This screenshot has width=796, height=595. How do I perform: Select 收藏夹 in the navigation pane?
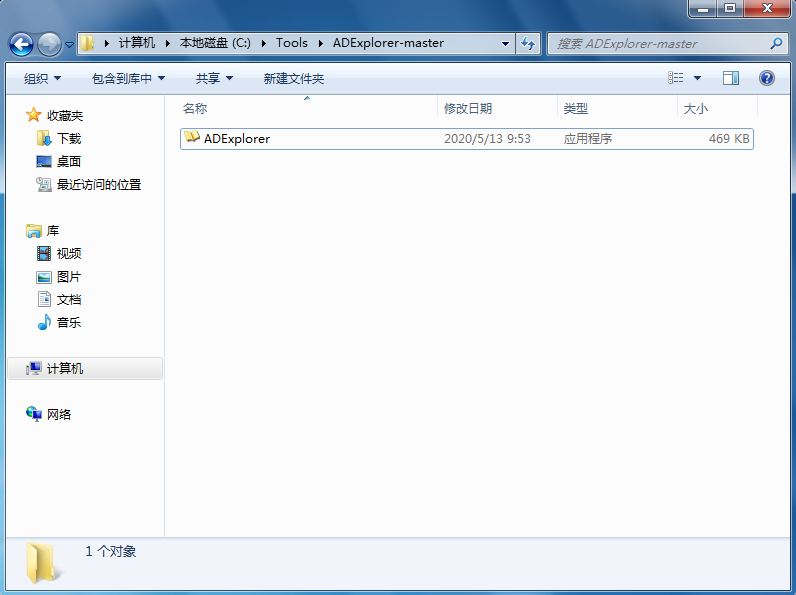pos(64,116)
